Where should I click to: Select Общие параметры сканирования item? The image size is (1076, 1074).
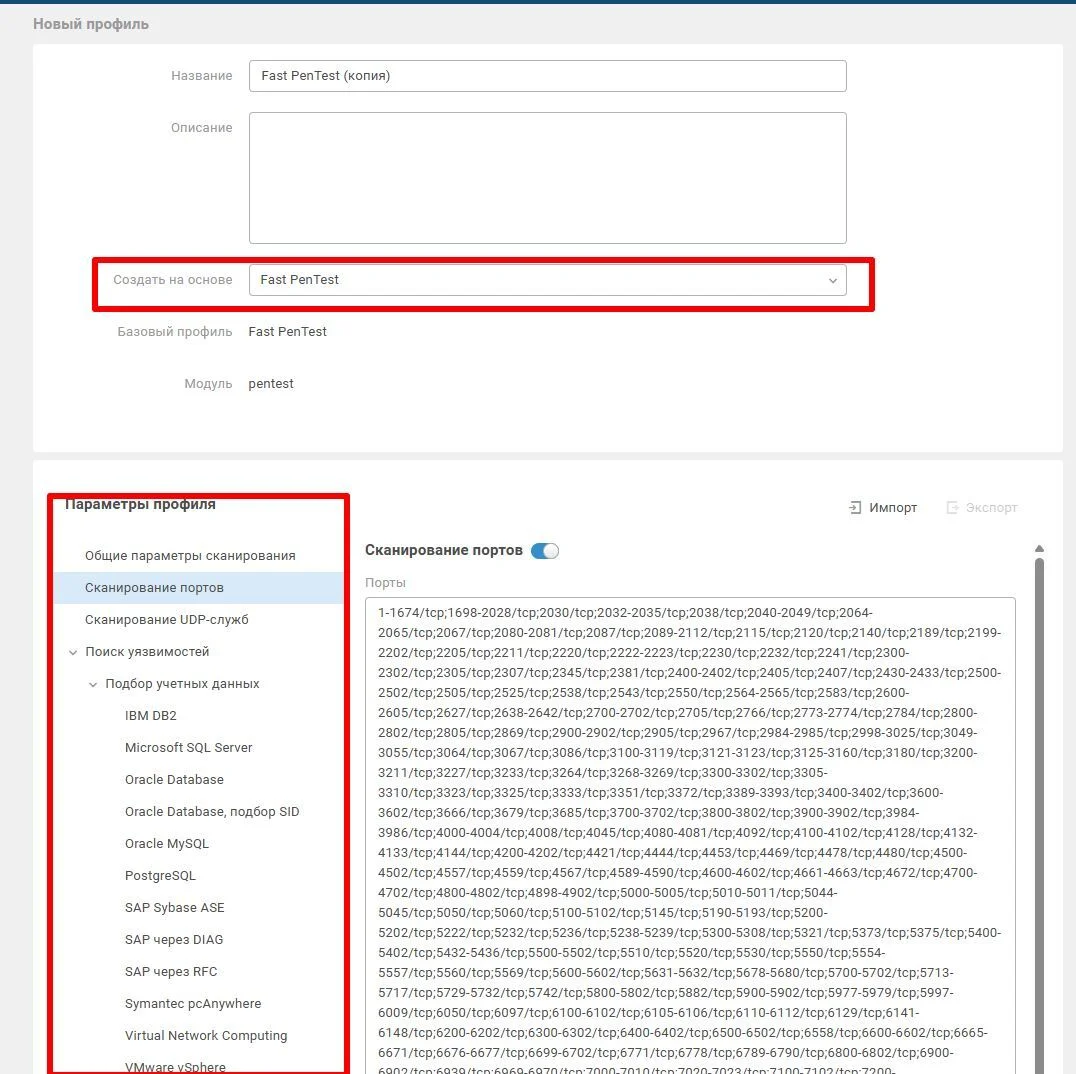click(x=190, y=556)
